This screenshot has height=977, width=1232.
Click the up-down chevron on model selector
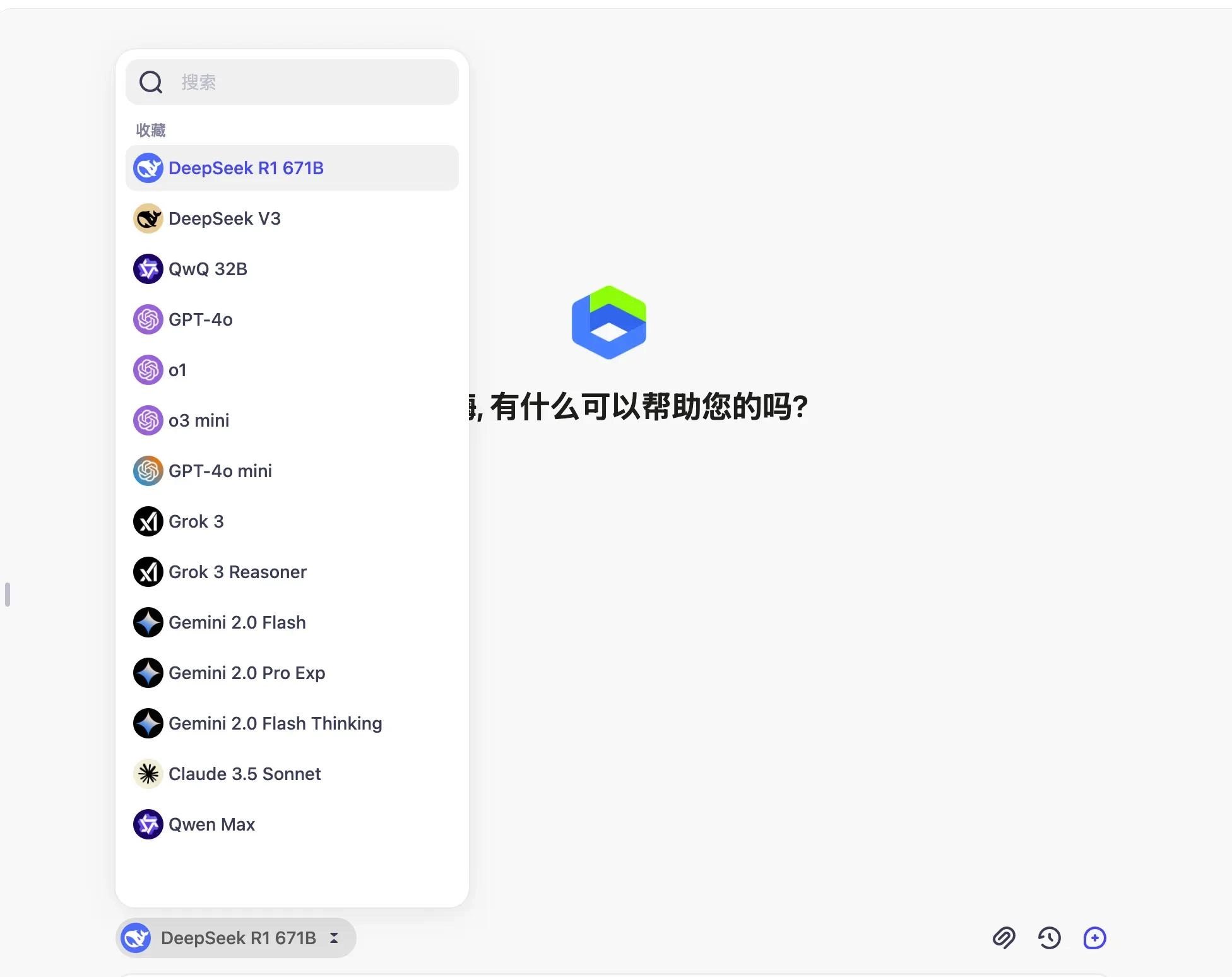coord(334,938)
